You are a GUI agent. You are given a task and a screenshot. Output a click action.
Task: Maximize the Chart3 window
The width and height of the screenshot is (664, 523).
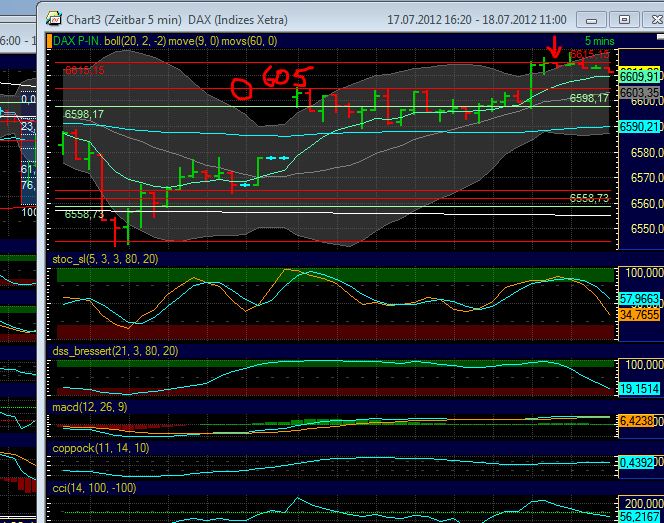tap(624, 20)
